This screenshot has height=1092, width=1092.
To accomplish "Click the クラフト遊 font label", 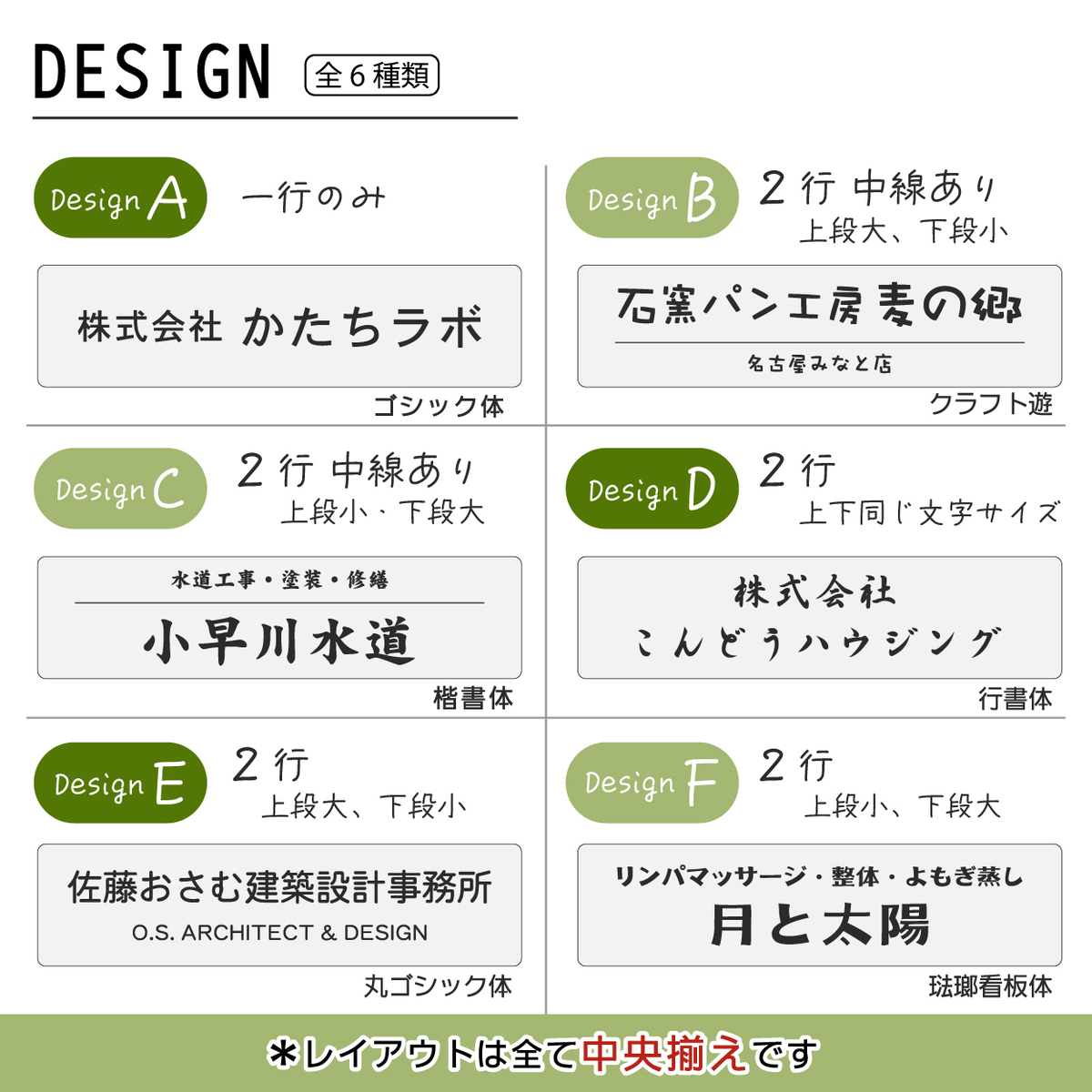I will click(991, 404).
